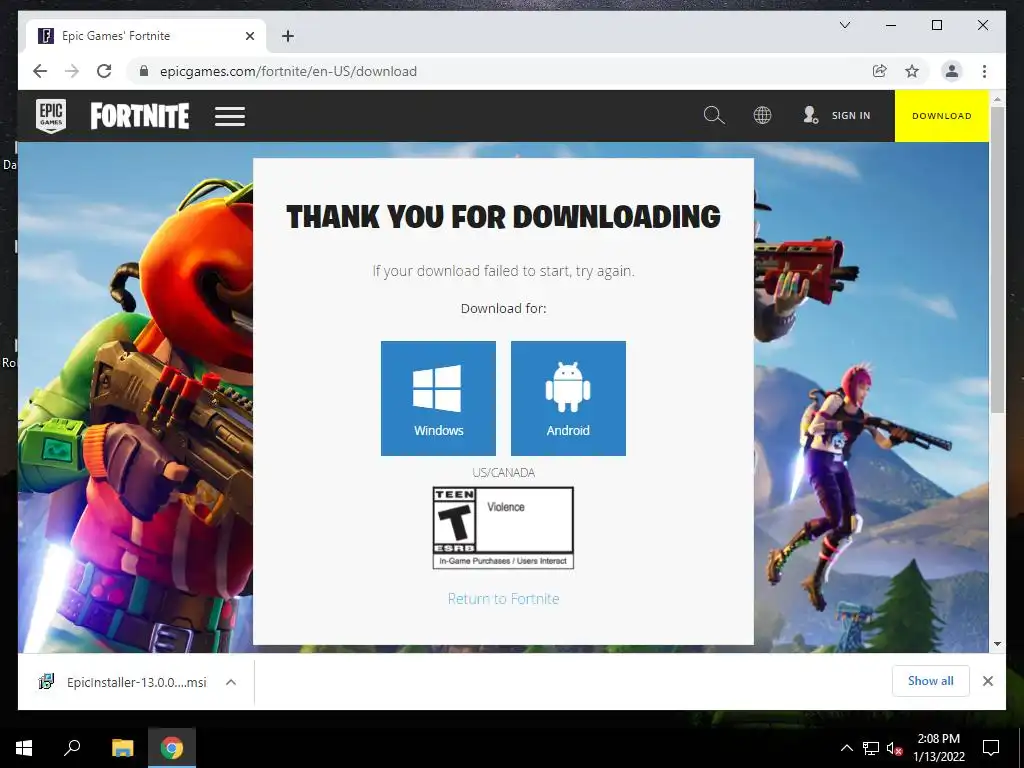1024x768 pixels.
Task: Maximize the Chrome window
Action: (936, 25)
